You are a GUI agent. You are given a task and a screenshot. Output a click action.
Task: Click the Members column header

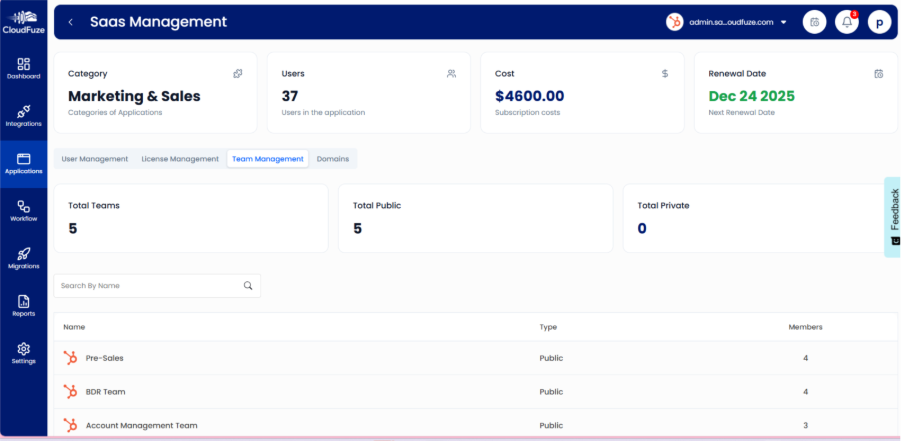[805, 327]
